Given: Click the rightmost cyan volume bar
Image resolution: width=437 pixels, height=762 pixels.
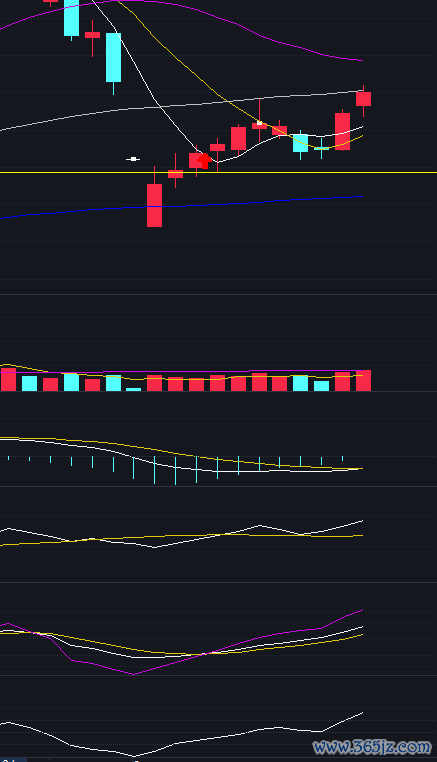Looking at the screenshot, I should pos(321,386).
